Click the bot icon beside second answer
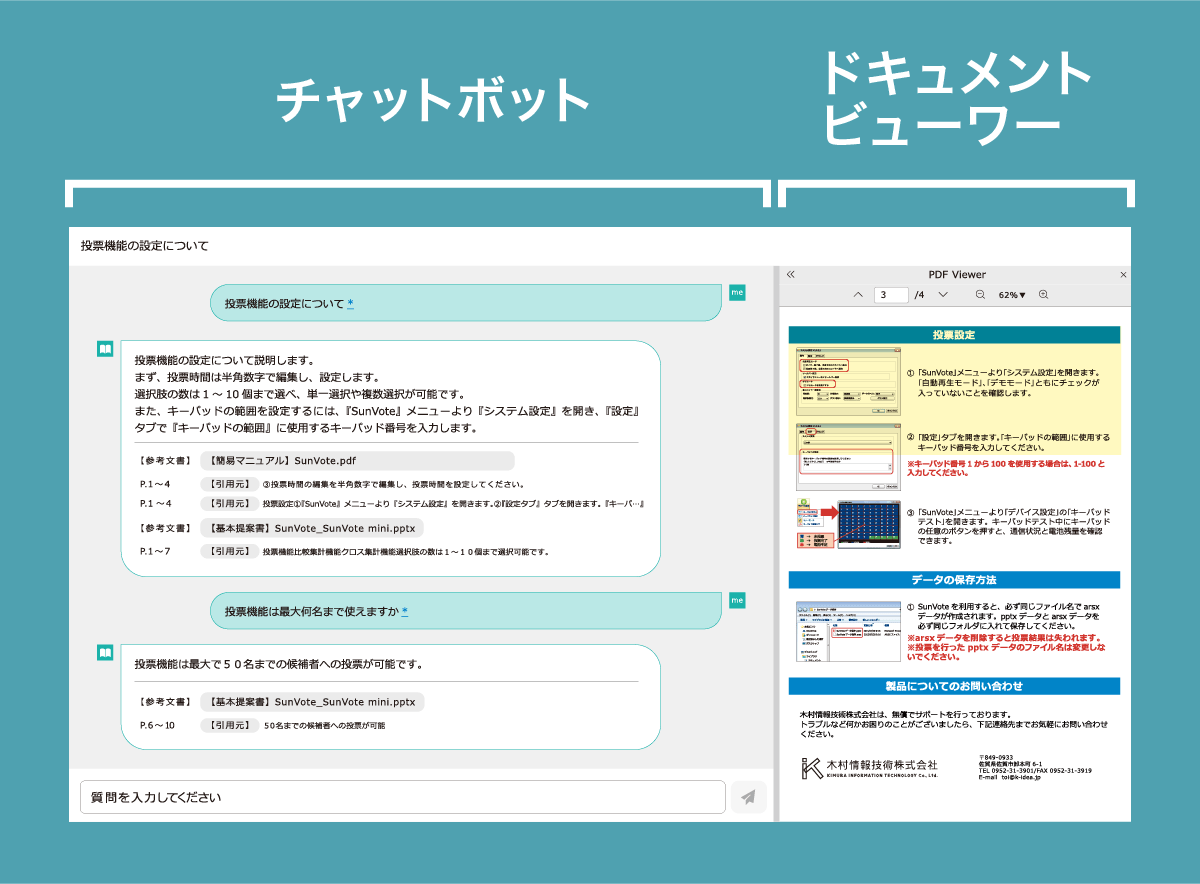This screenshot has width=1200, height=884. [105, 652]
